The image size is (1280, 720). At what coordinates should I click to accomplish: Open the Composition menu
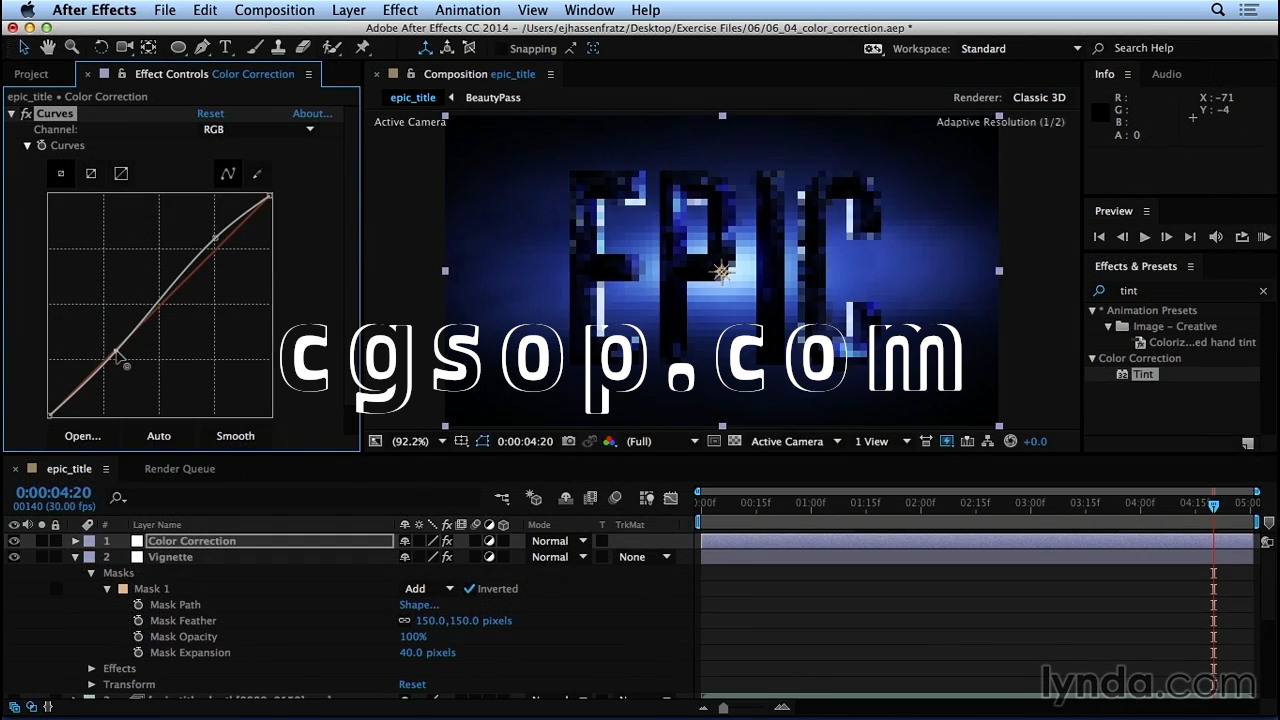click(274, 10)
